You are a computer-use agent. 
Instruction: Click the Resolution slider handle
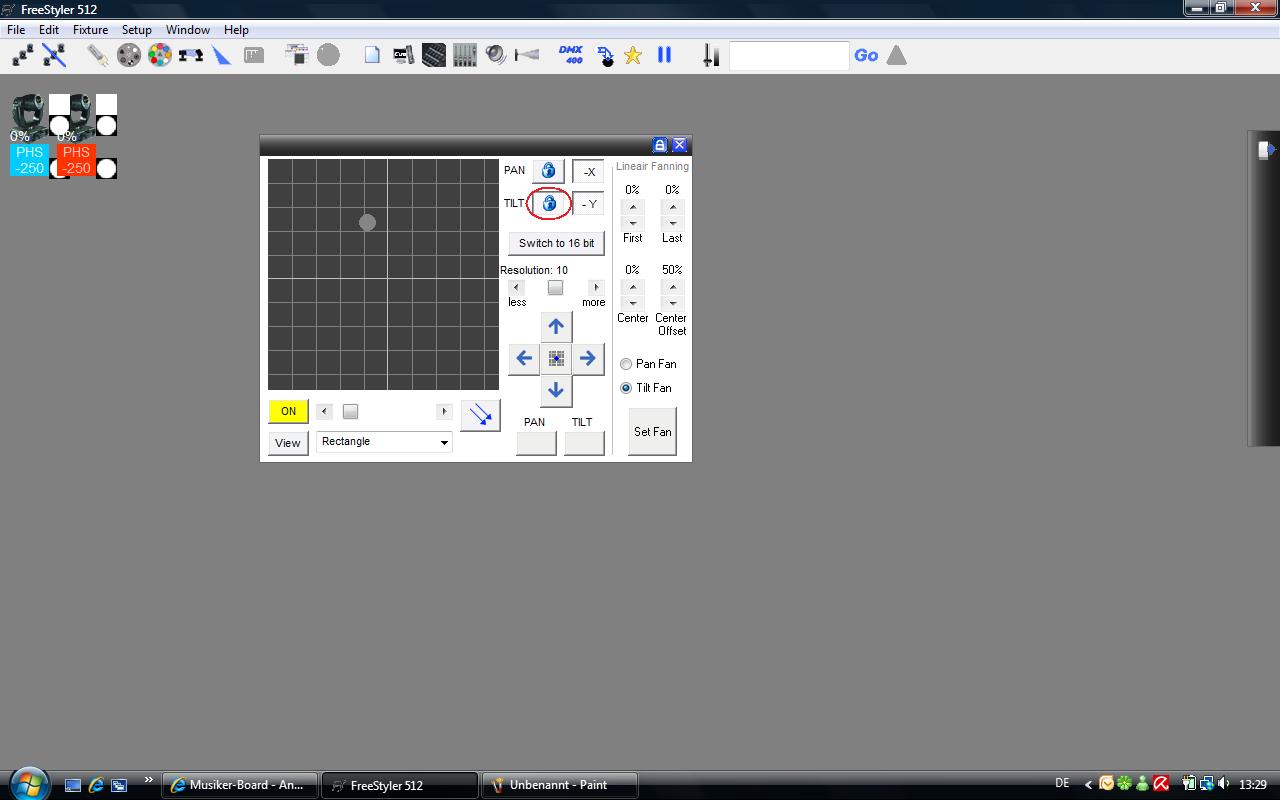tap(555, 288)
